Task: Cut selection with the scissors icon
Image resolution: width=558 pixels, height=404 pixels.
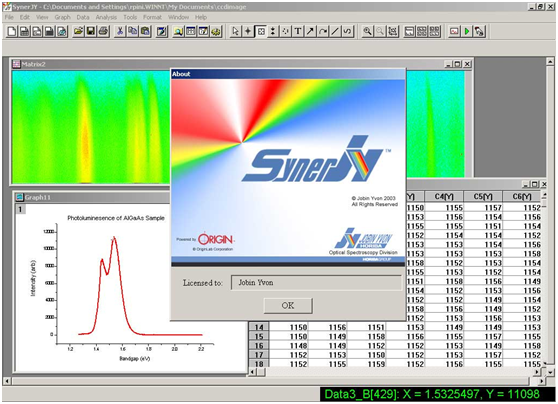Action: [x=120, y=32]
